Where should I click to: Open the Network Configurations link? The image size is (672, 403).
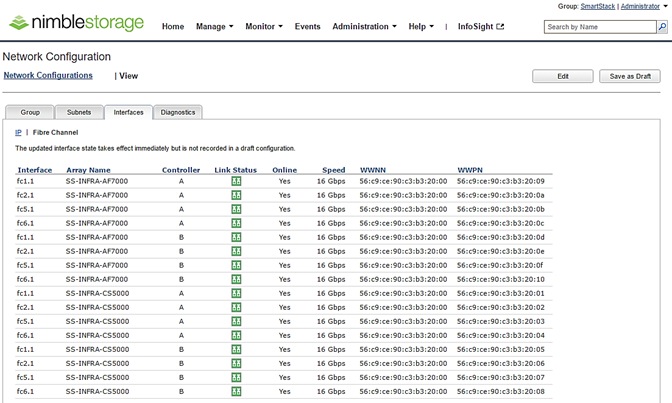click(x=48, y=75)
